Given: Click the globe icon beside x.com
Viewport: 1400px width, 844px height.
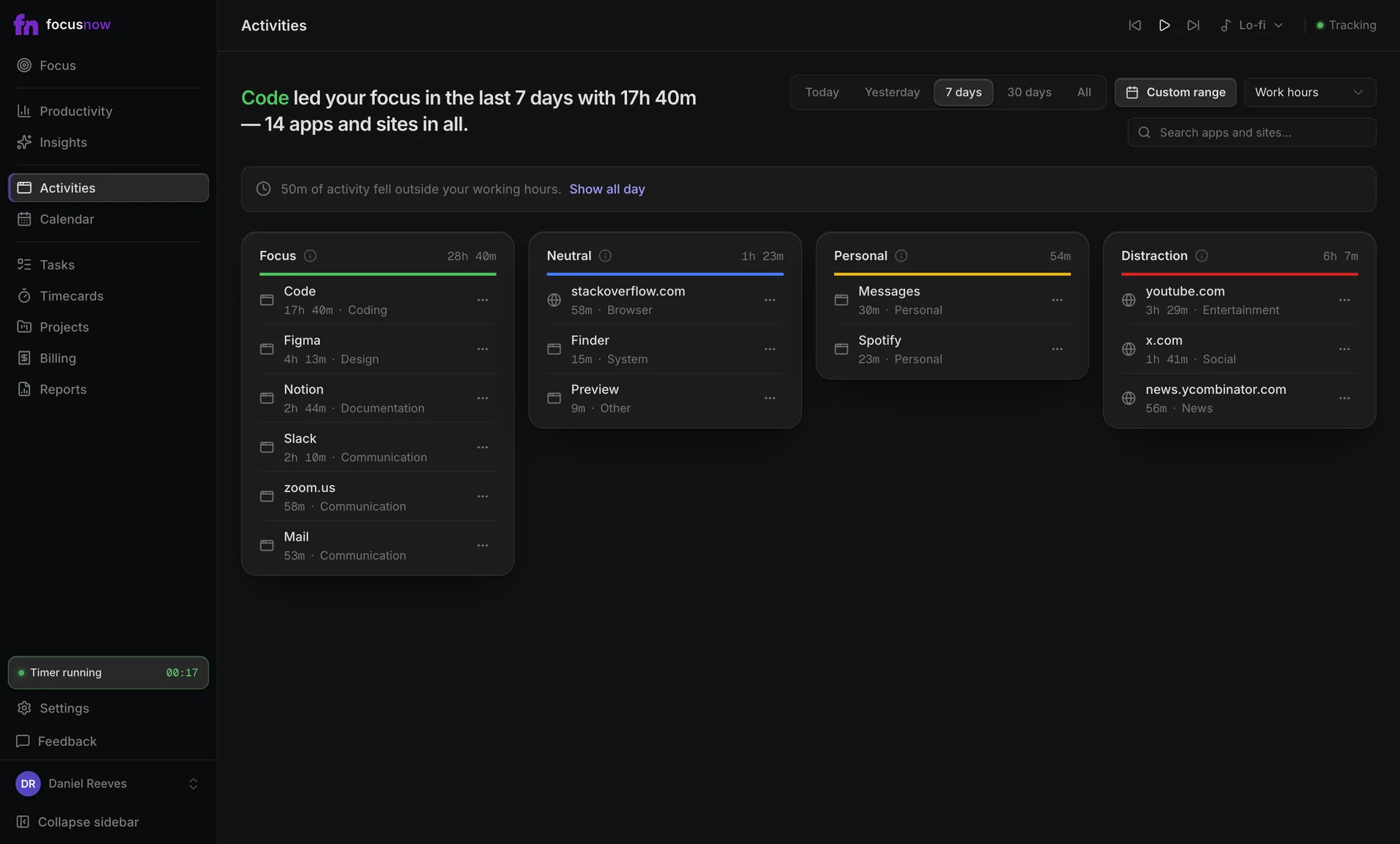Looking at the screenshot, I should 1129,349.
